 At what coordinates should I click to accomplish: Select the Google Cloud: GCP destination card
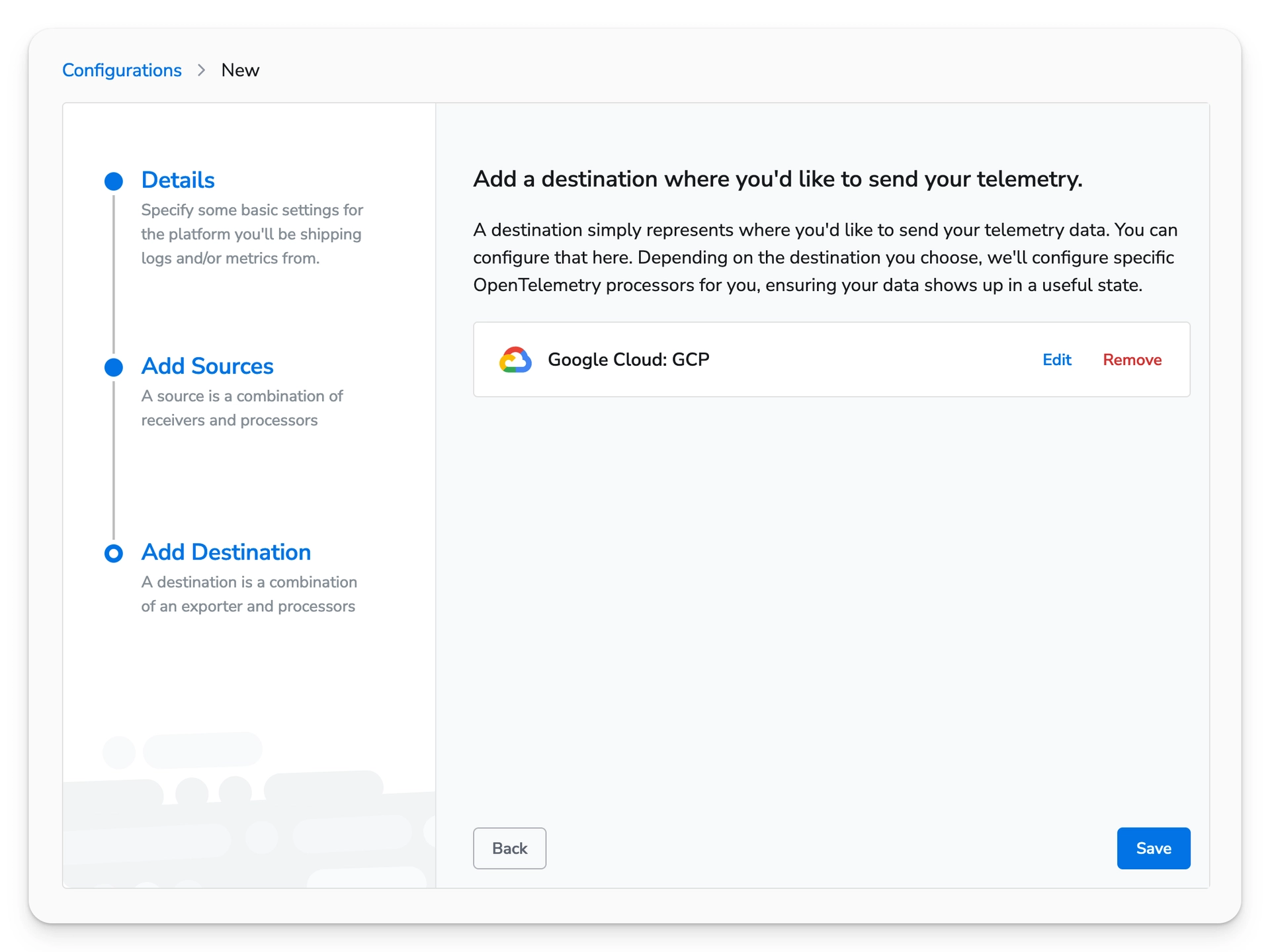pyautogui.click(x=831, y=359)
